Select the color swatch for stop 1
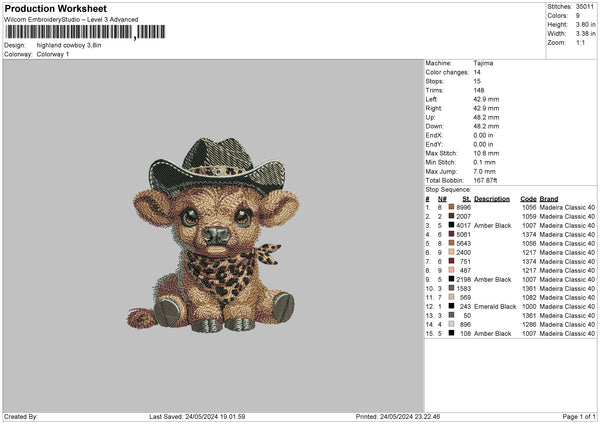The height and width of the screenshot is (424, 600). [x=452, y=207]
